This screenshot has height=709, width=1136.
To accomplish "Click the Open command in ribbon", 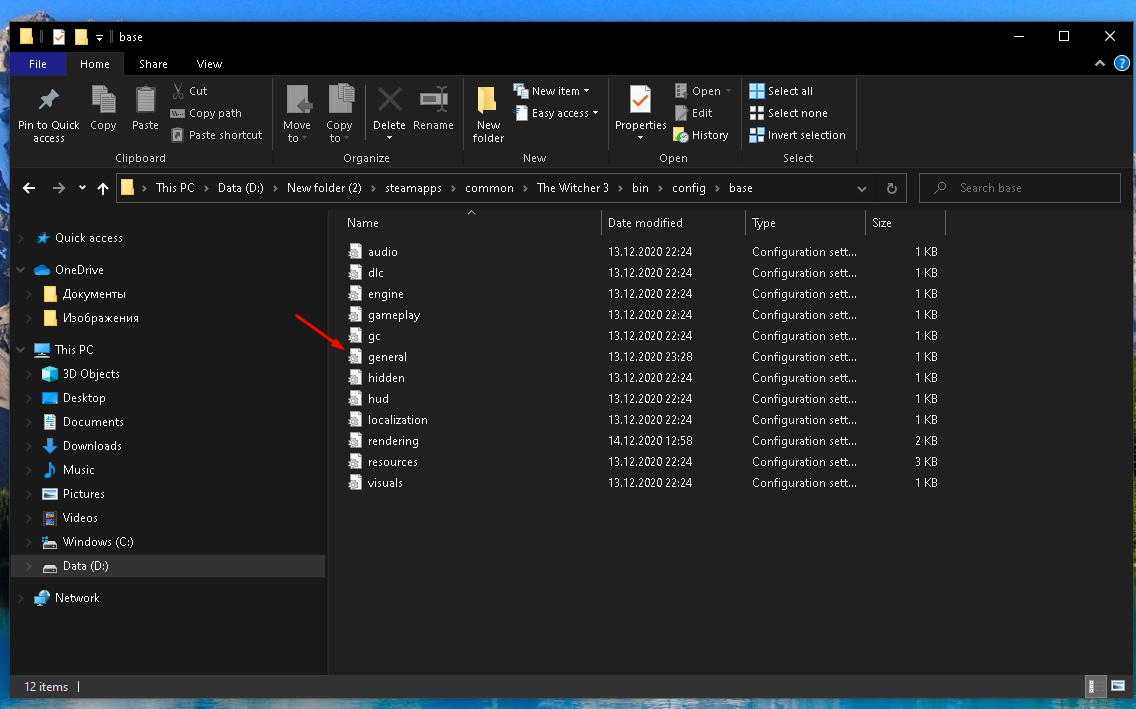I will [x=702, y=91].
